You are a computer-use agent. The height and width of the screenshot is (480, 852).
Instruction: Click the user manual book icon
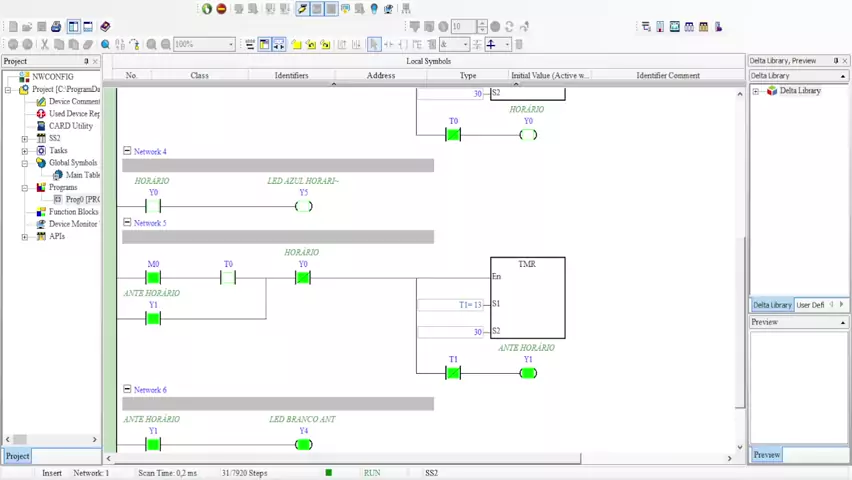click(x=105, y=27)
